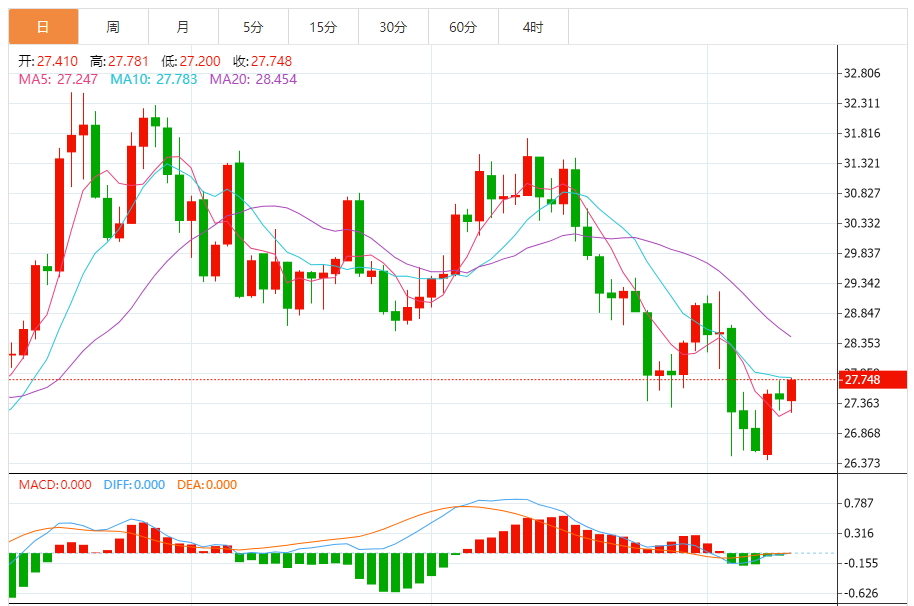914x606 pixels.
Task: Click the 30.332 price axis label
Action: [x=862, y=223]
